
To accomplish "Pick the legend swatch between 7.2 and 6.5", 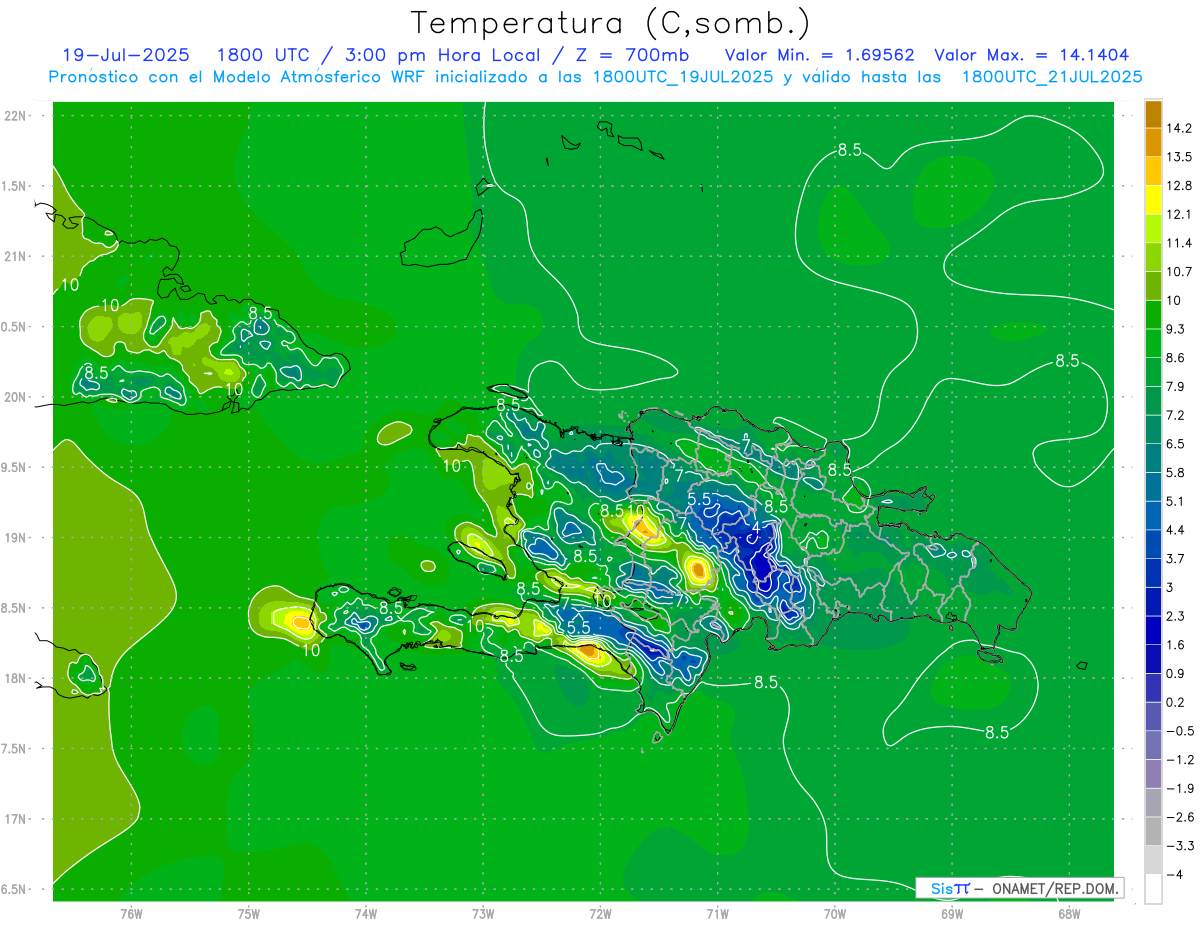I will point(1153,429).
